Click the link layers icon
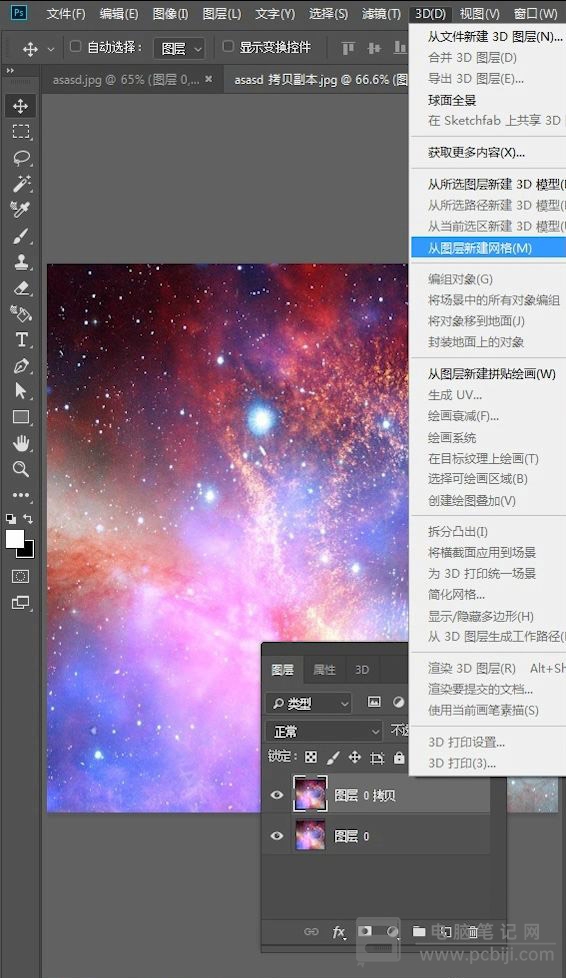 [311, 931]
